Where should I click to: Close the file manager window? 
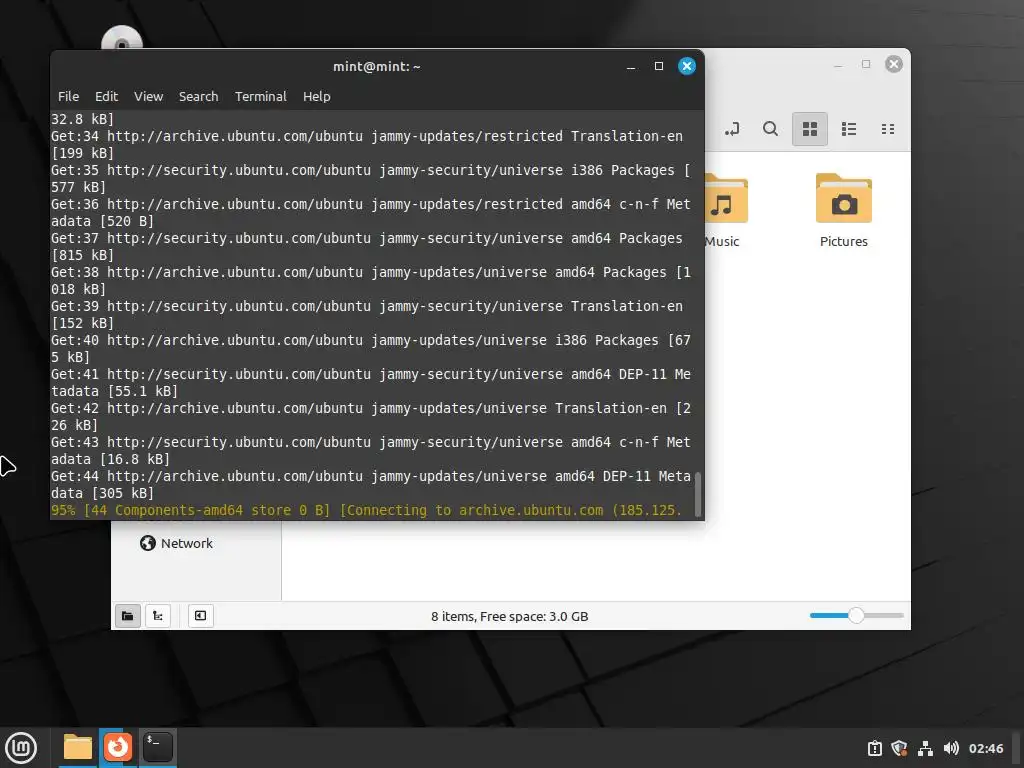pyautogui.click(x=894, y=64)
